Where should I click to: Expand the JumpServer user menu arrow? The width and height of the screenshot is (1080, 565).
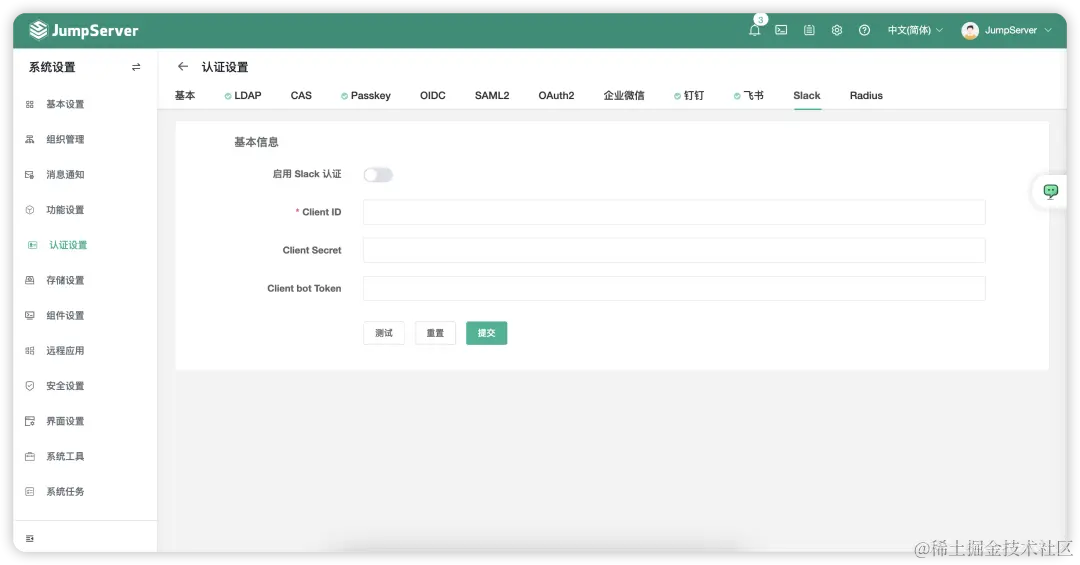tap(1048, 30)
